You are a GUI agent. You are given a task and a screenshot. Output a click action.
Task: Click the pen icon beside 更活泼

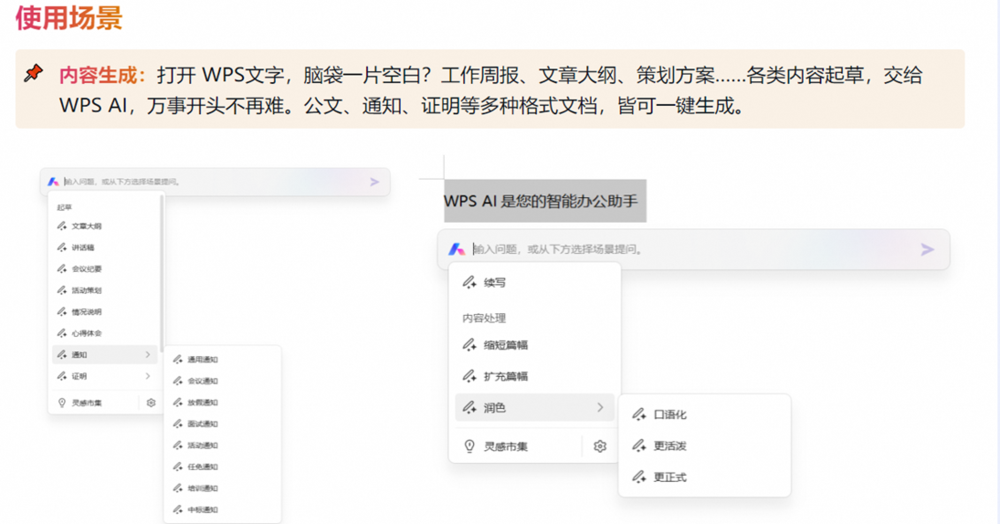(x=639, y=446)
